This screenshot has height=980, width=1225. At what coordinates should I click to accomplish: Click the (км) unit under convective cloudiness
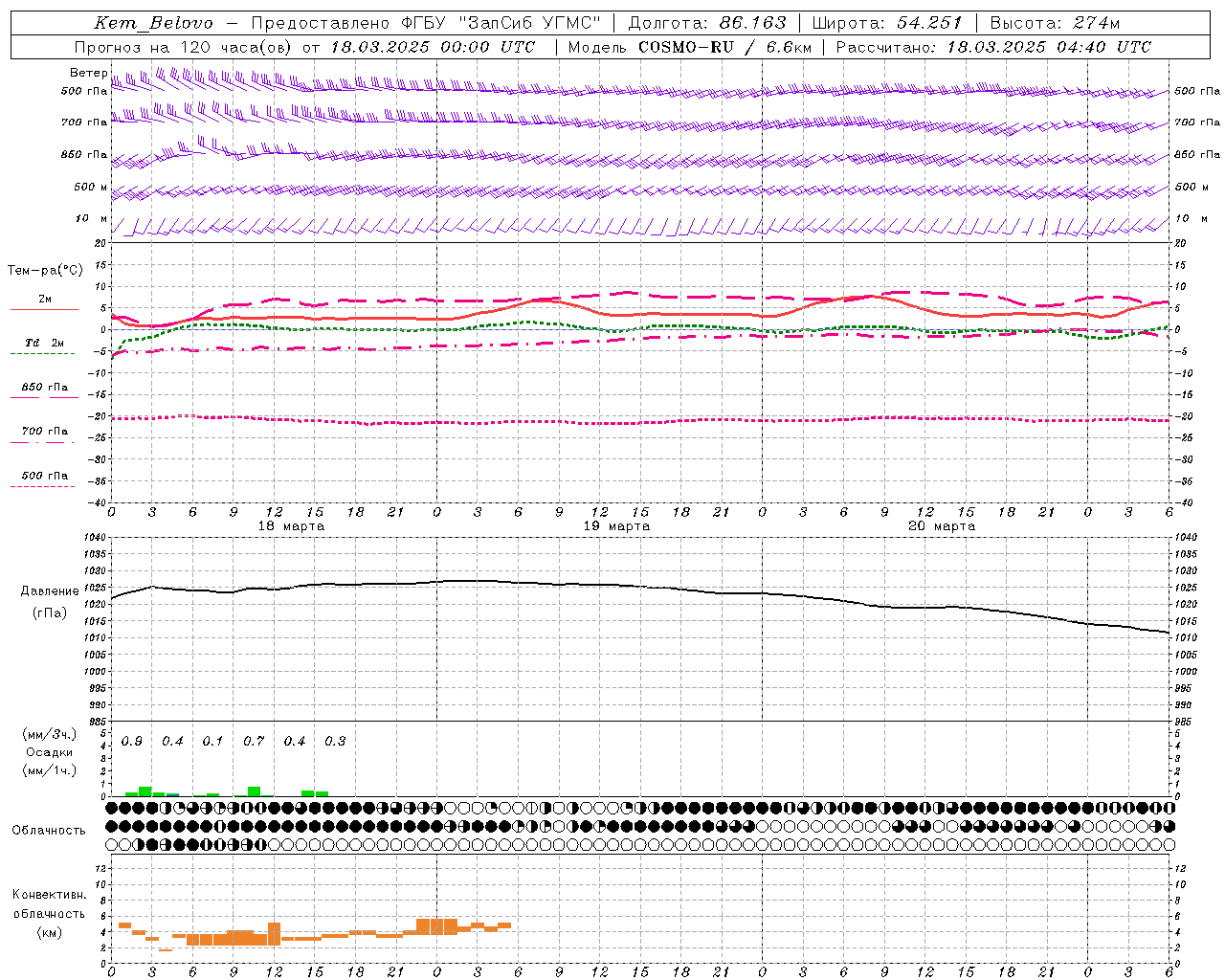tap(50, 932)
